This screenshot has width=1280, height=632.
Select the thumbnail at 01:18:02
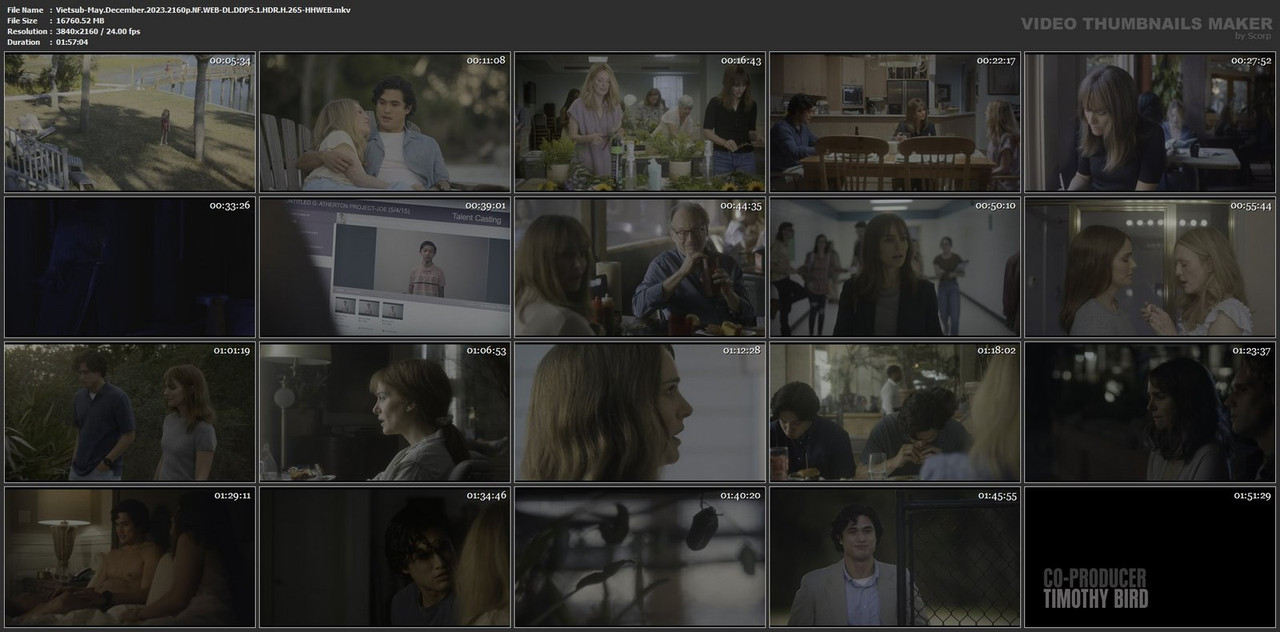[895, 412]
